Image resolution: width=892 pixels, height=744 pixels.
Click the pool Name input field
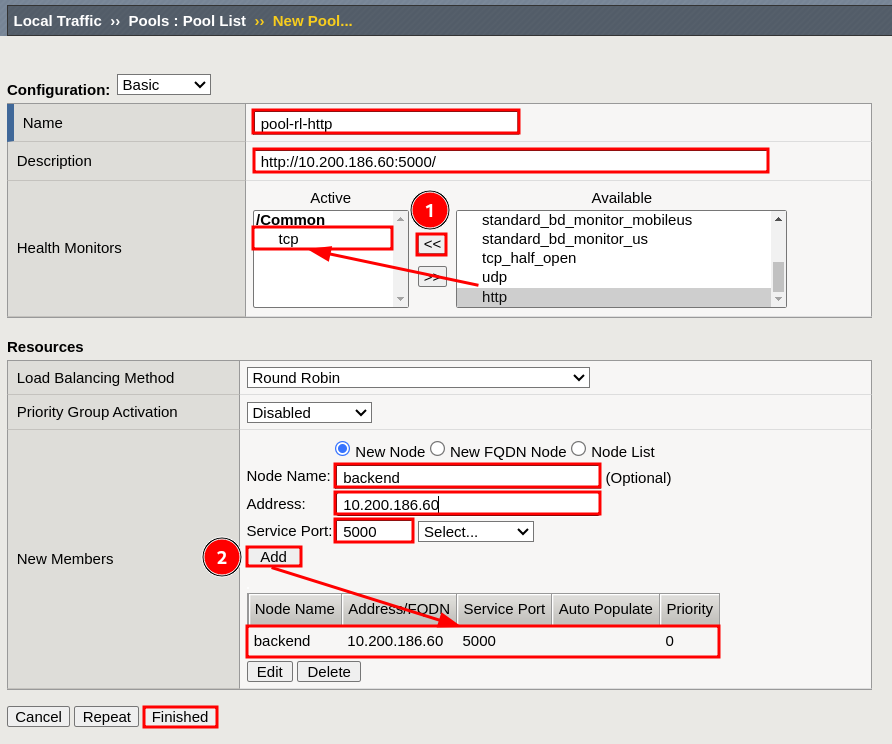click(x=385, y=122)
